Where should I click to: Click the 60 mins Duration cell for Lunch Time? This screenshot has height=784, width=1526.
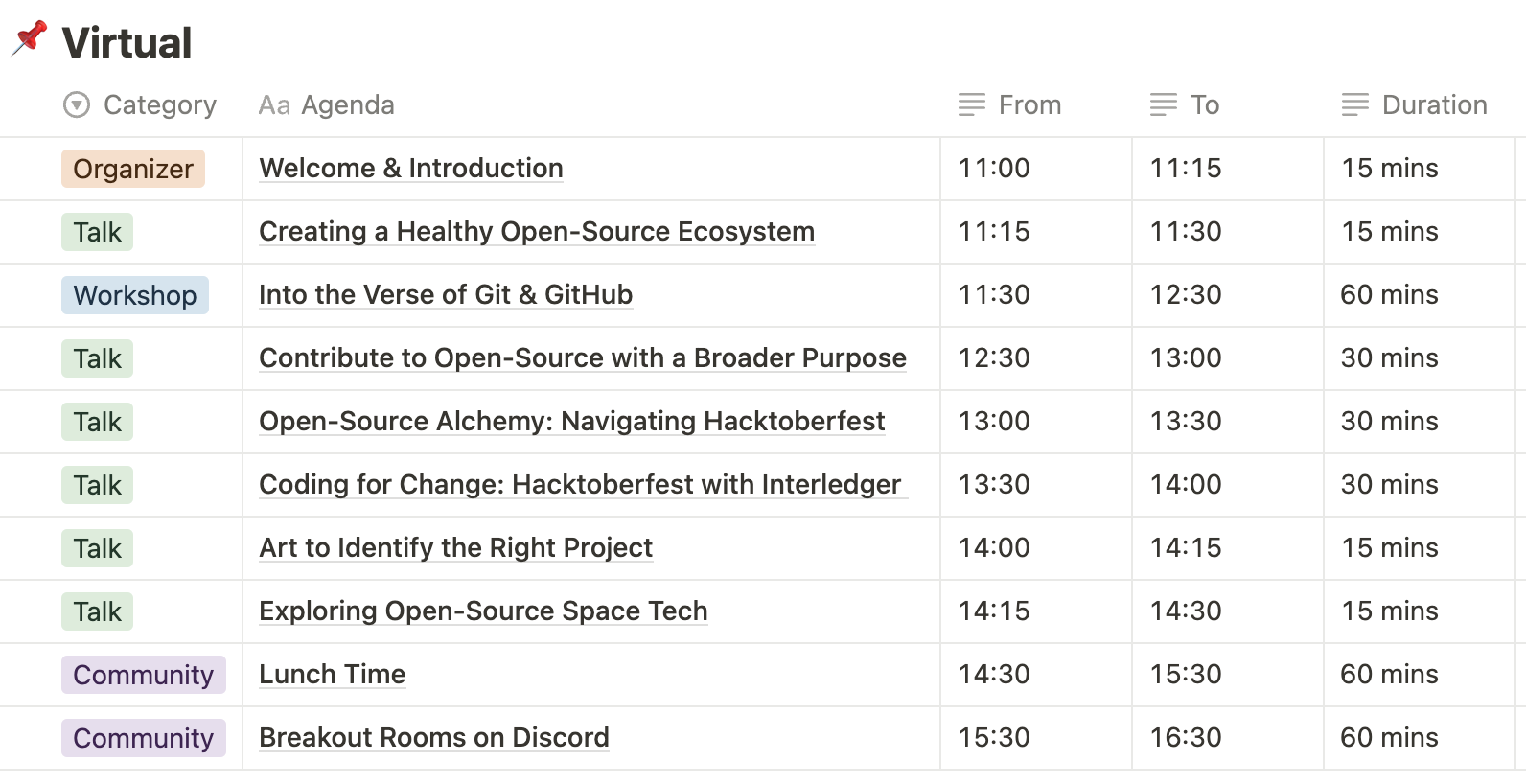[x=1420, y=675]
